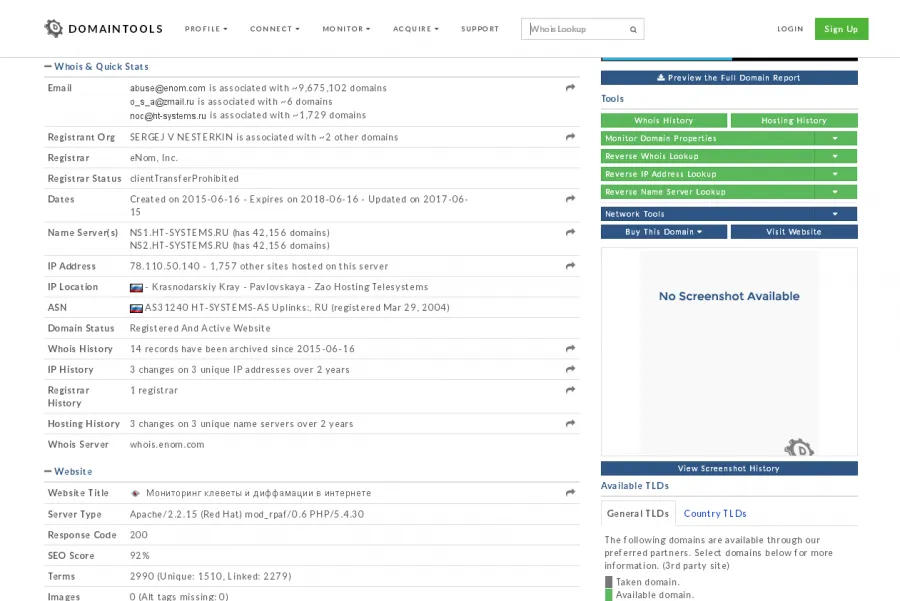Click the NS1.HT-SYSTEMS.RU name server
900x601 pixels.
click(x=179, y=232)
